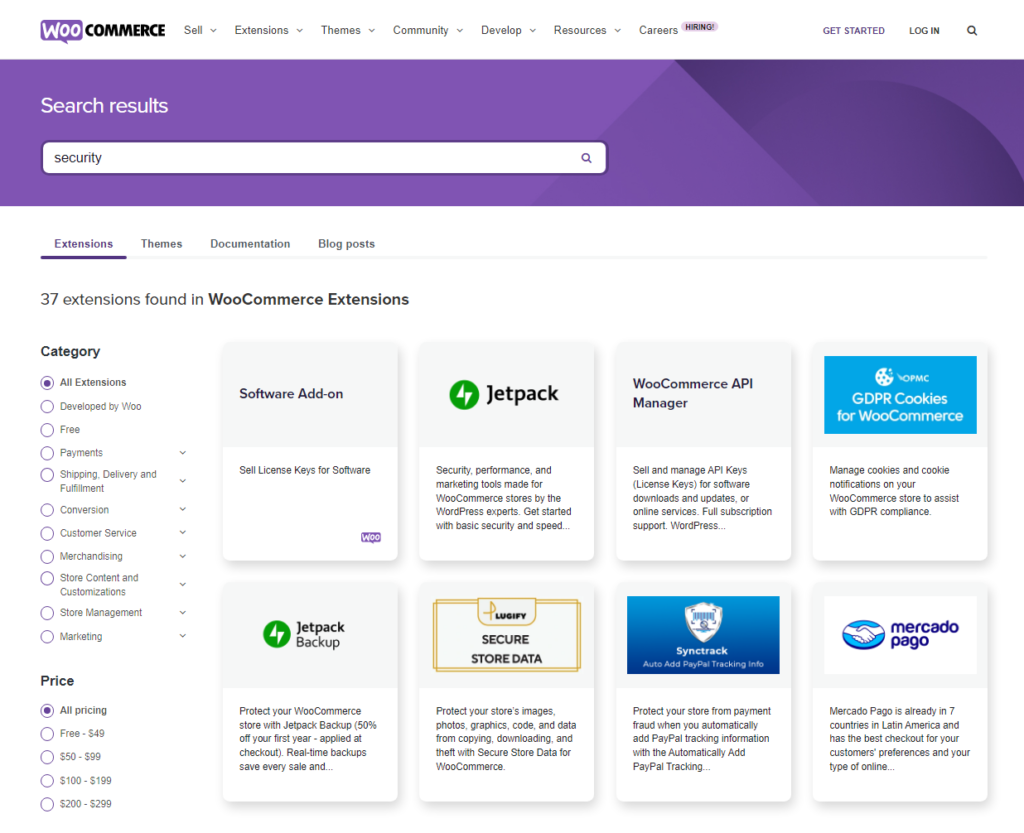Click the 'Sell and manage API Keys' description

[x=702, y=498]
